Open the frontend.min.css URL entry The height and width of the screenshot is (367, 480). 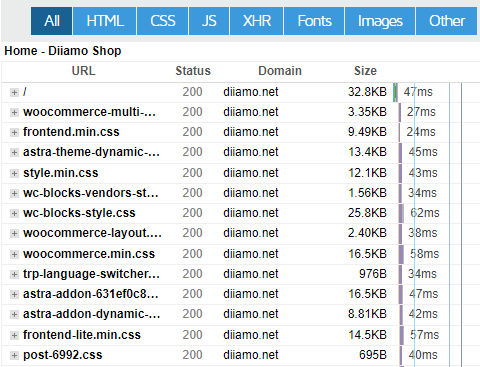tap(71, 132)
